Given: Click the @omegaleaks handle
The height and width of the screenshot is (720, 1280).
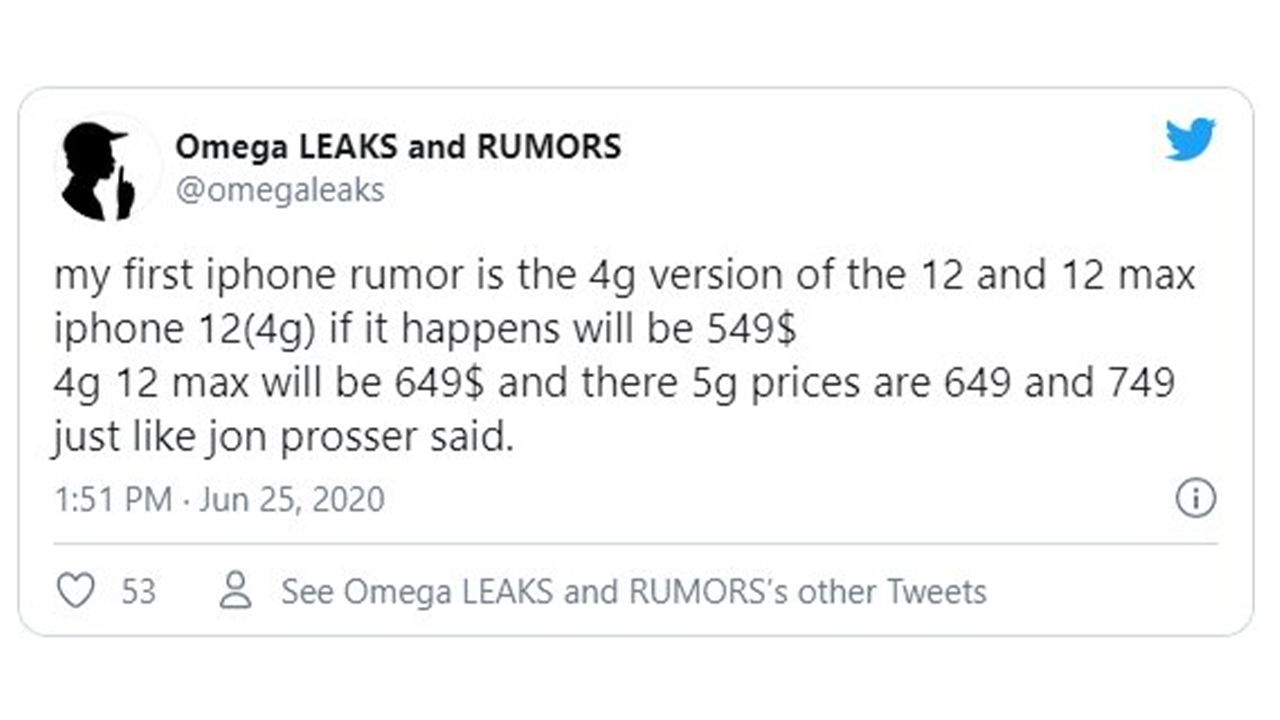Looking at the screenshot, I should [x=280, y=190].
